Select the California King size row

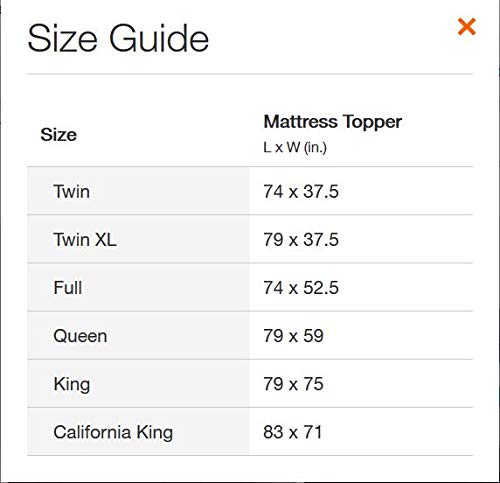250,432
